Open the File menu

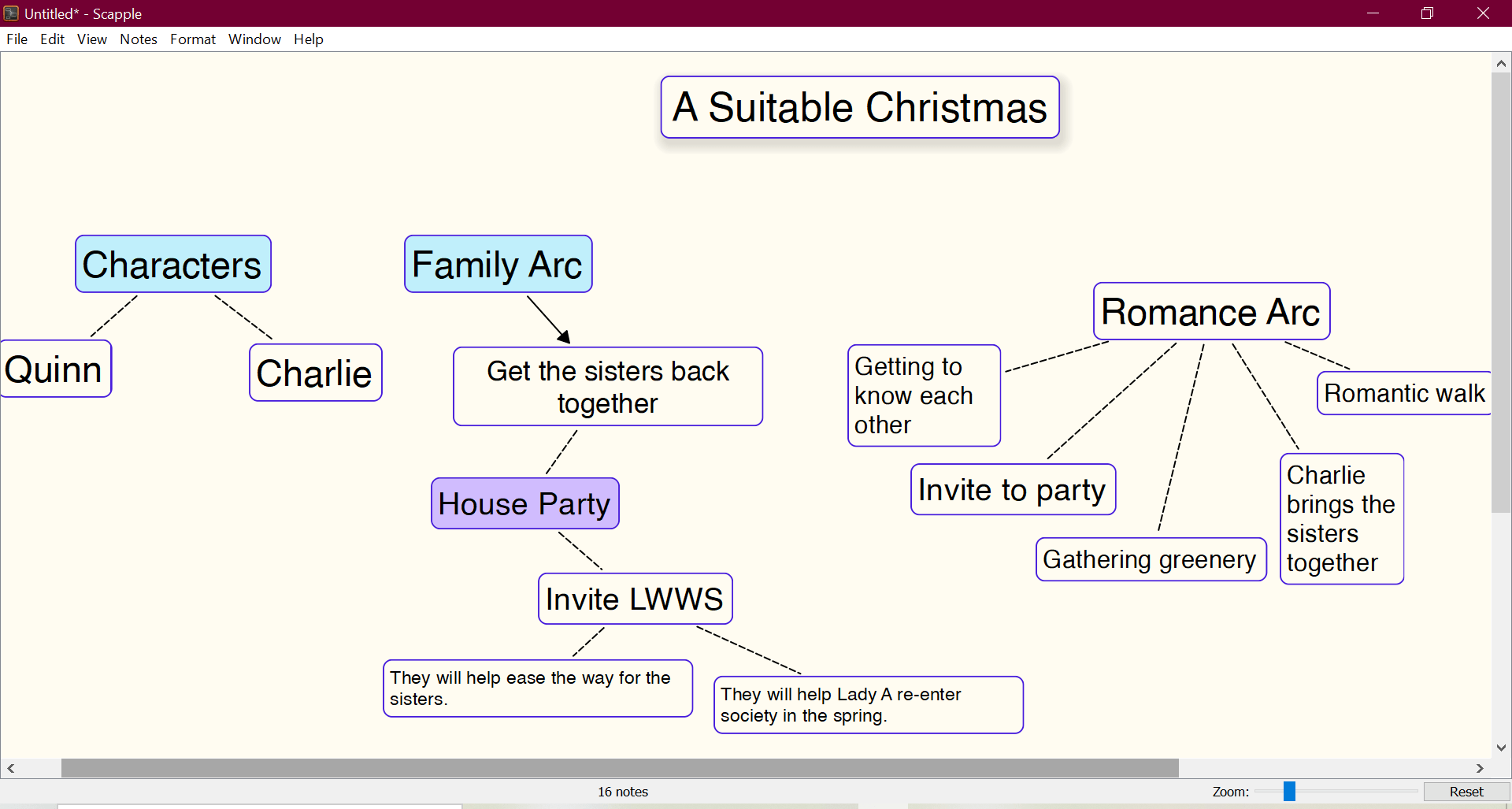point(17,39)
